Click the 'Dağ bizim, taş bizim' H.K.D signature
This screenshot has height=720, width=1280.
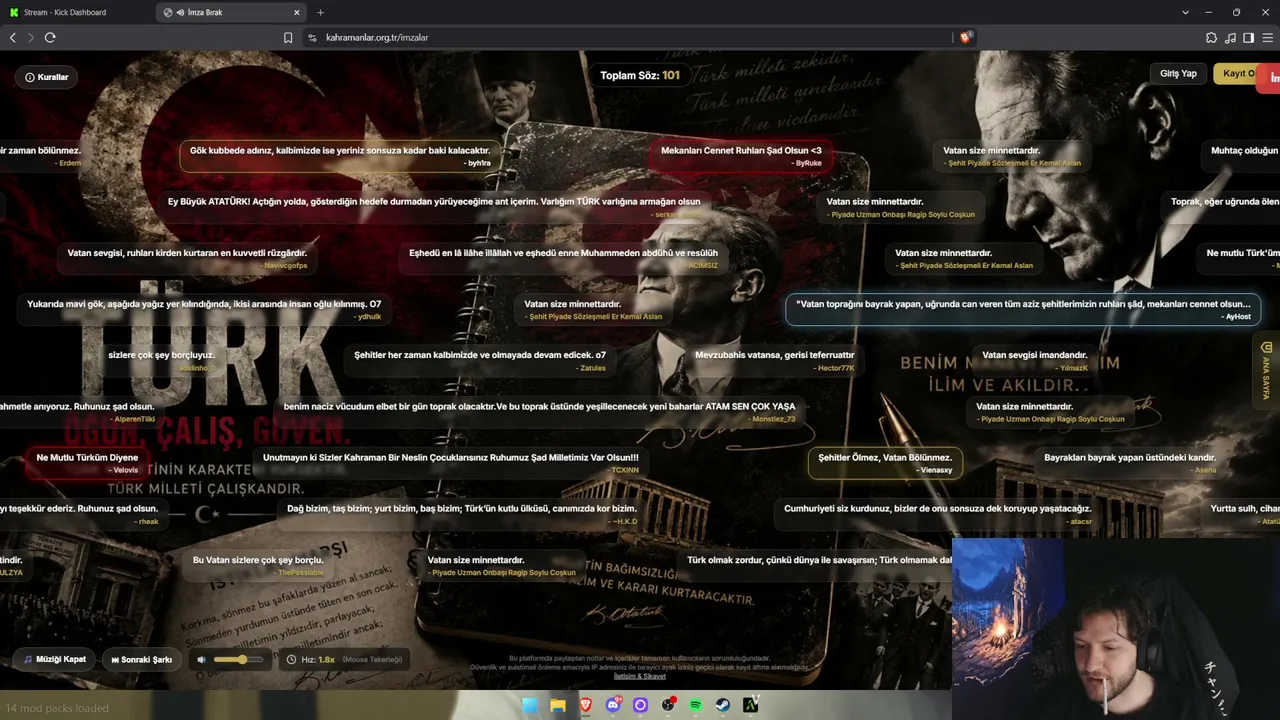[462, 514]
